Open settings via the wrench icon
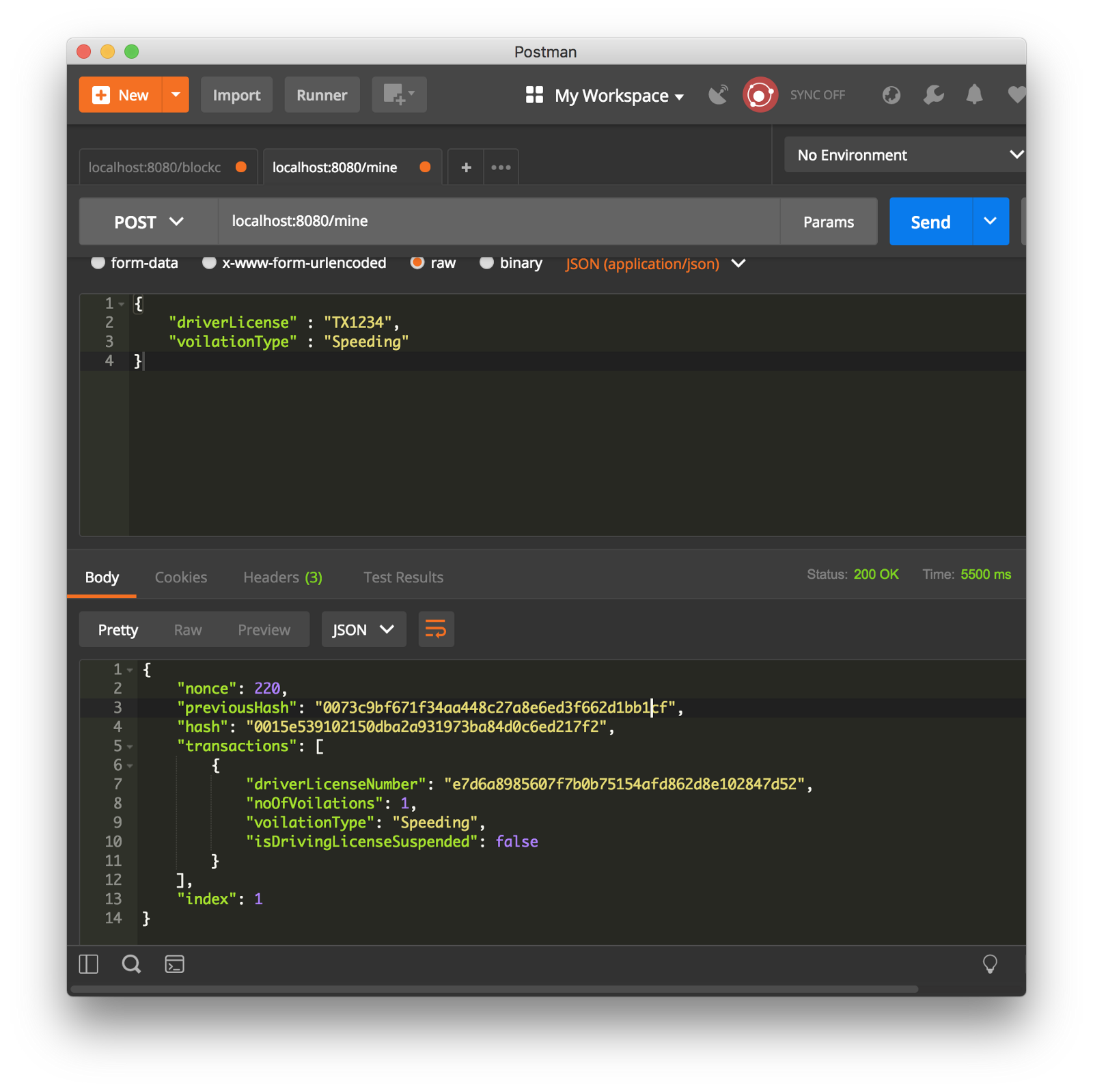The height and width of the screenshot is (1092, 1093). pyautogui.click(x=933, y=95)
